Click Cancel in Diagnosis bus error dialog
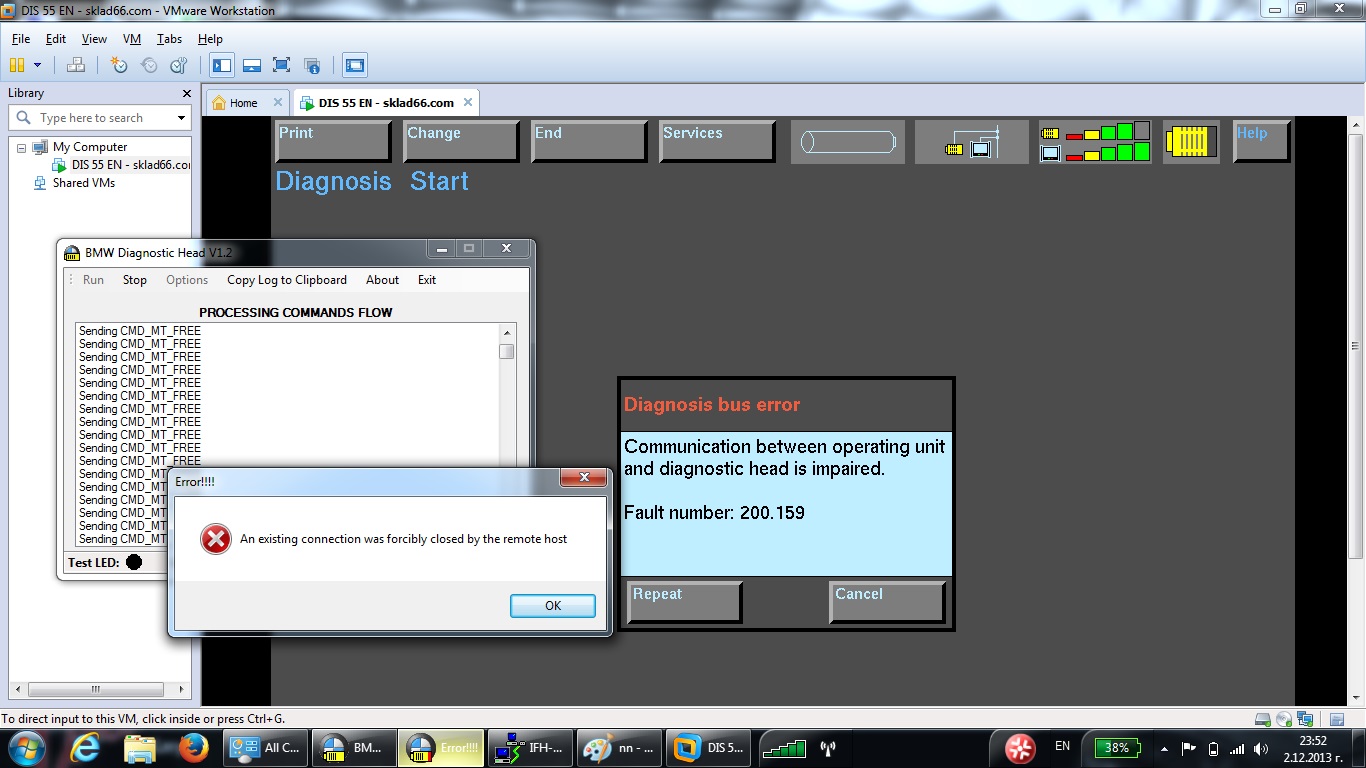The height and width of the screenshot is (768, 1366). pos(888,602)
